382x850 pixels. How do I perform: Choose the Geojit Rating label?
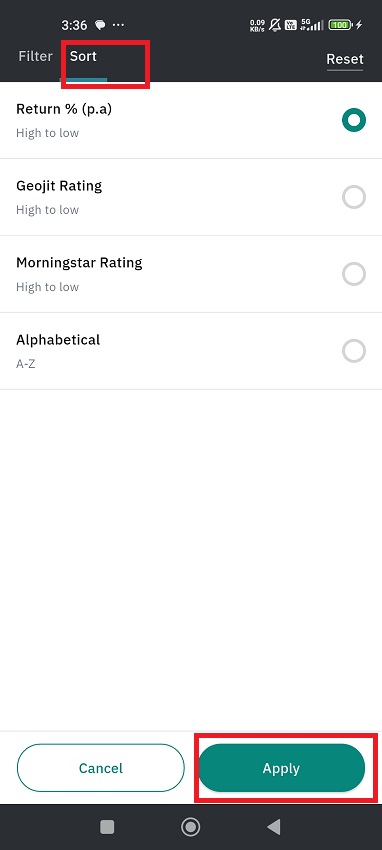tap(59, 186)
